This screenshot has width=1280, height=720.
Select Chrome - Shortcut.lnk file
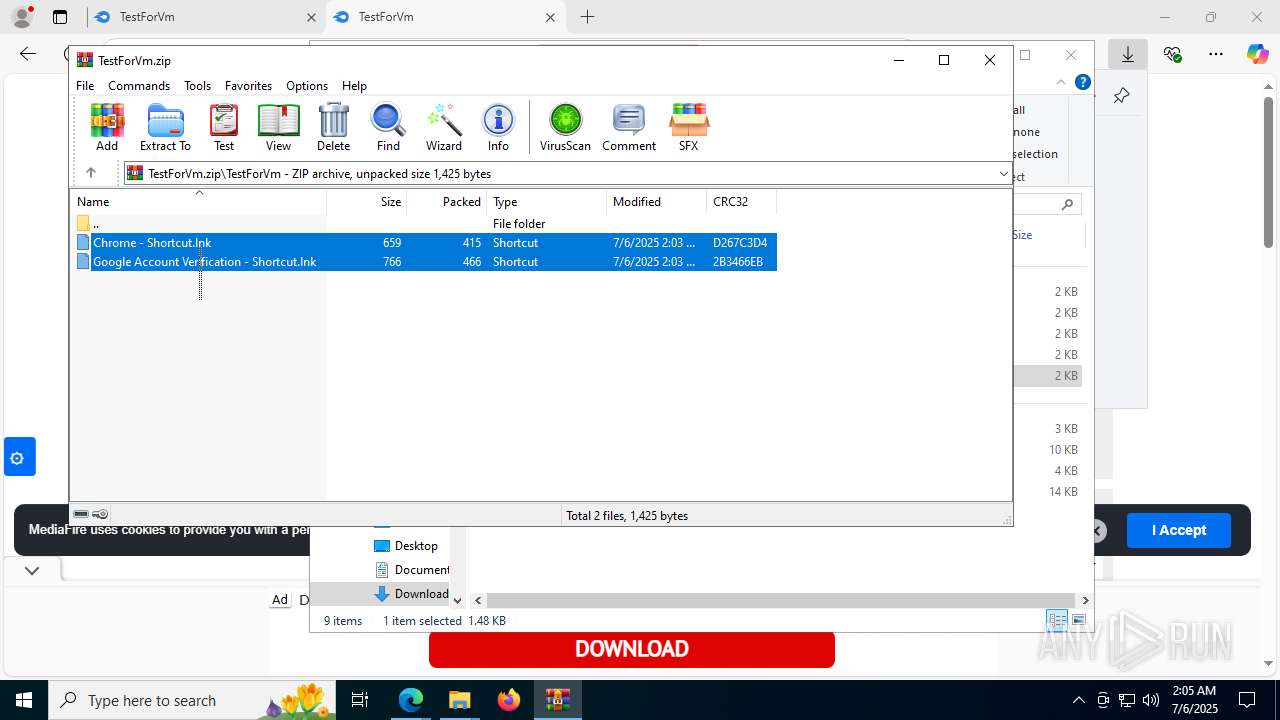click(x=425, y=242)
